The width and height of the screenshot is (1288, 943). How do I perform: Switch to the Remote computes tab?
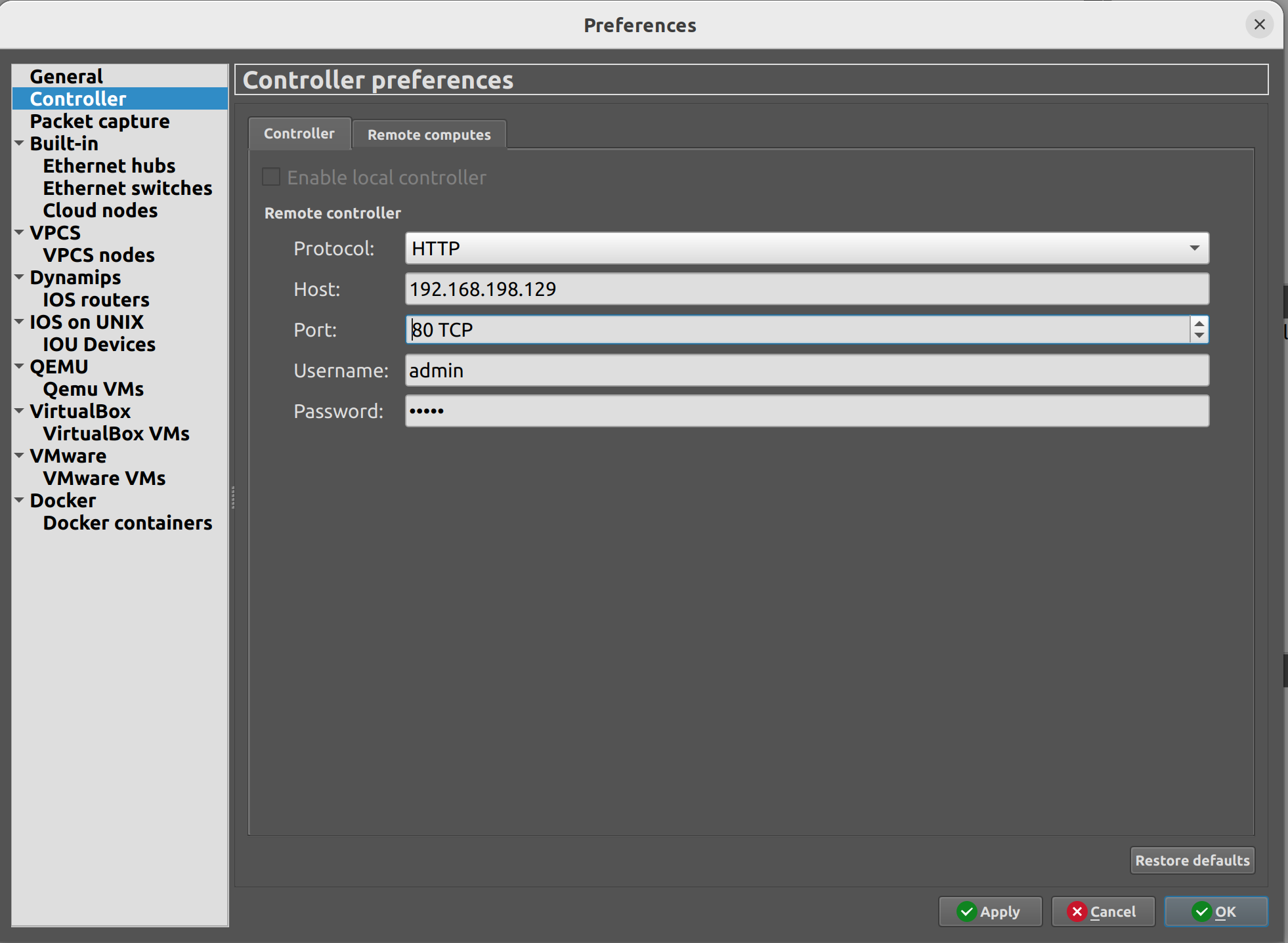coord(429,134)
